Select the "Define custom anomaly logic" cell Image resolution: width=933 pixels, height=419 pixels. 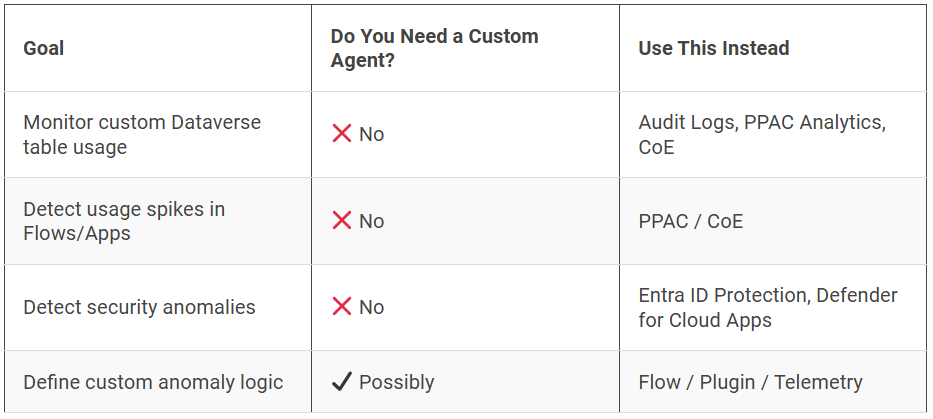click(153, 382)
